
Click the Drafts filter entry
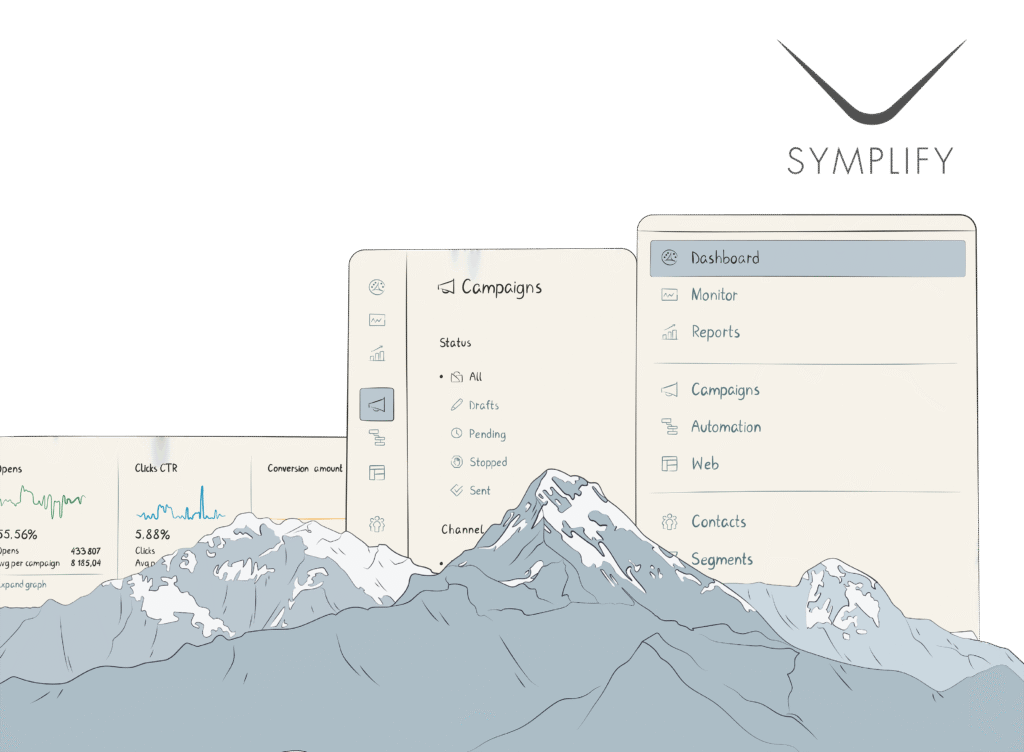[480, 405]
